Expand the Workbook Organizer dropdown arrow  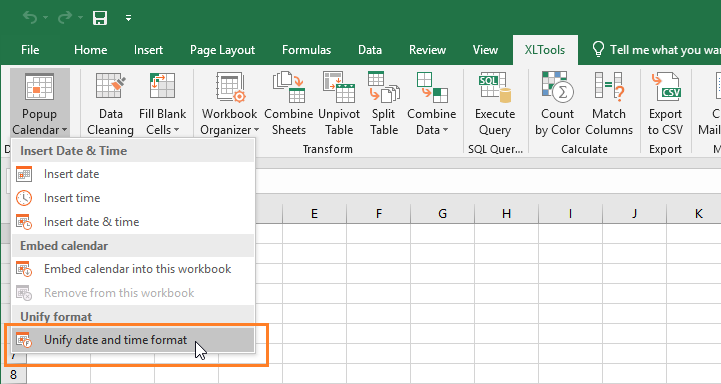pos(257,131)
